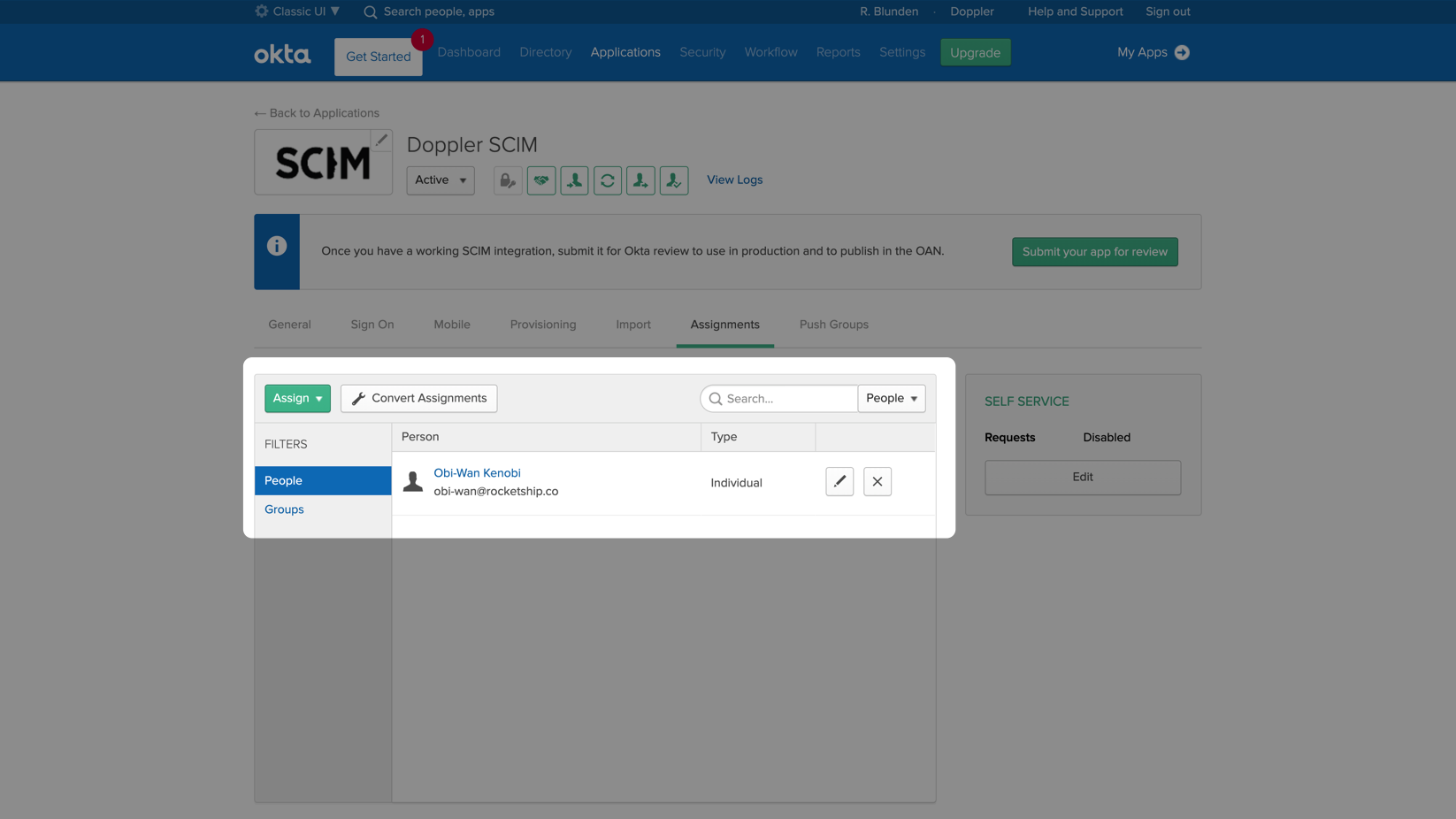Click the Disabled requests value
Viewport: 1456px width, 819px height.
pos(1107,438)
